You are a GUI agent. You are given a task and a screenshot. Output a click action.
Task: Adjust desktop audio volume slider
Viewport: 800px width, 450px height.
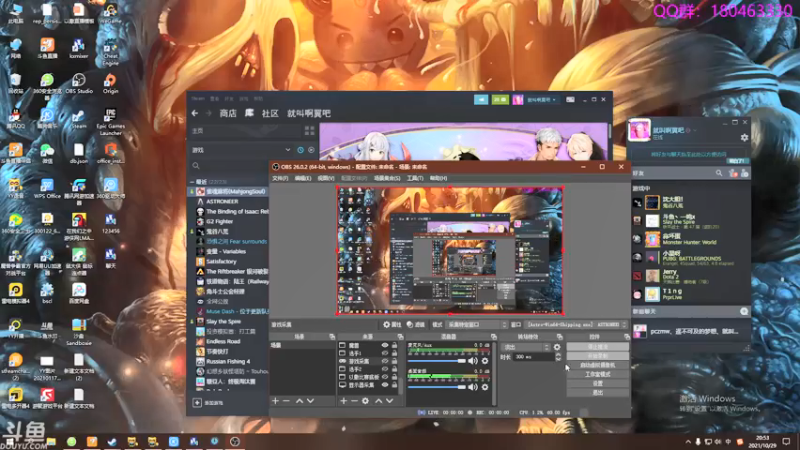pyautogui.click(x=437, y=387)
